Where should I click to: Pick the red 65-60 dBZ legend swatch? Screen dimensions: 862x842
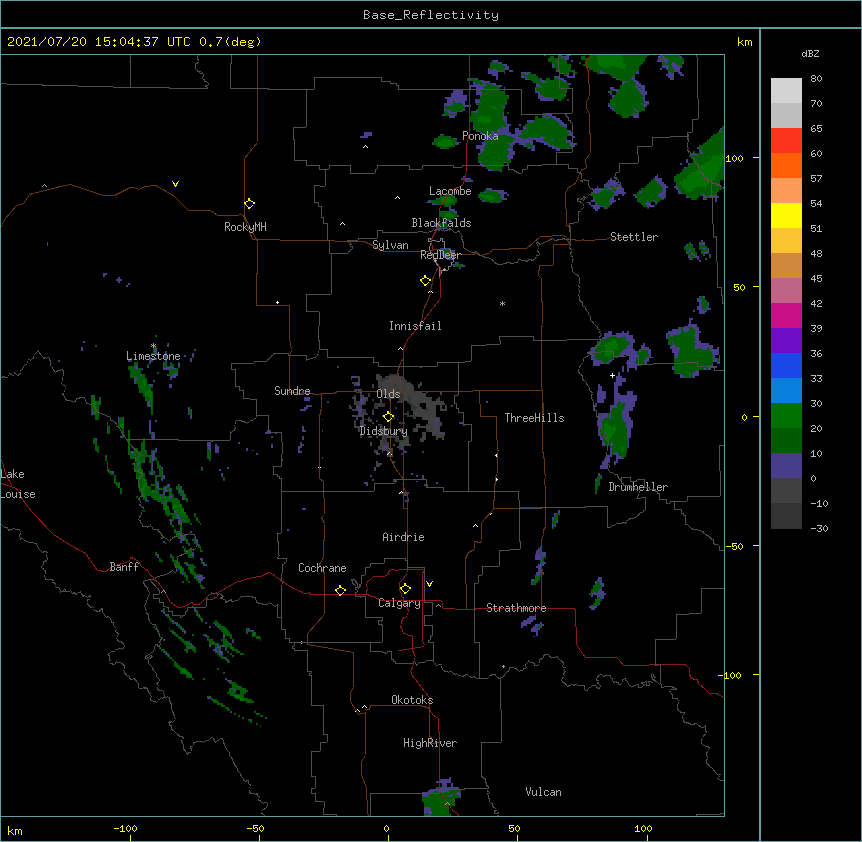pos(786,140)
